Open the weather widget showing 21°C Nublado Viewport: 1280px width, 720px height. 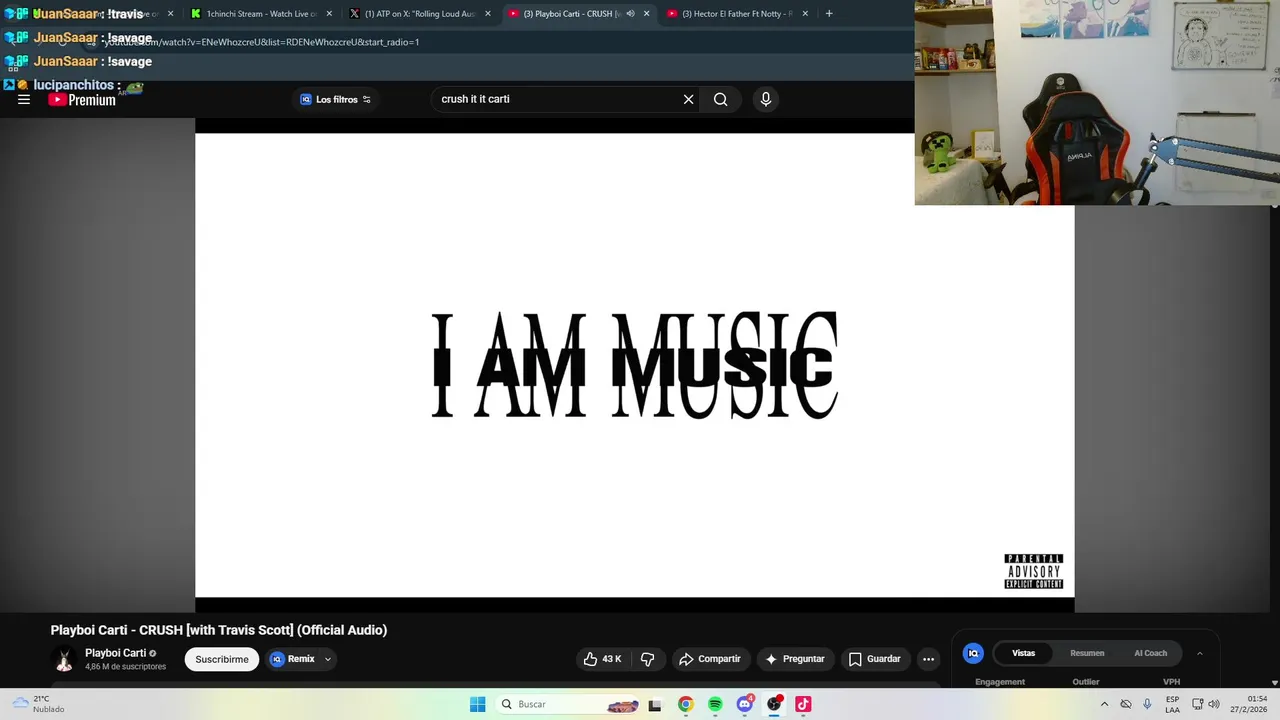point(38,704)
